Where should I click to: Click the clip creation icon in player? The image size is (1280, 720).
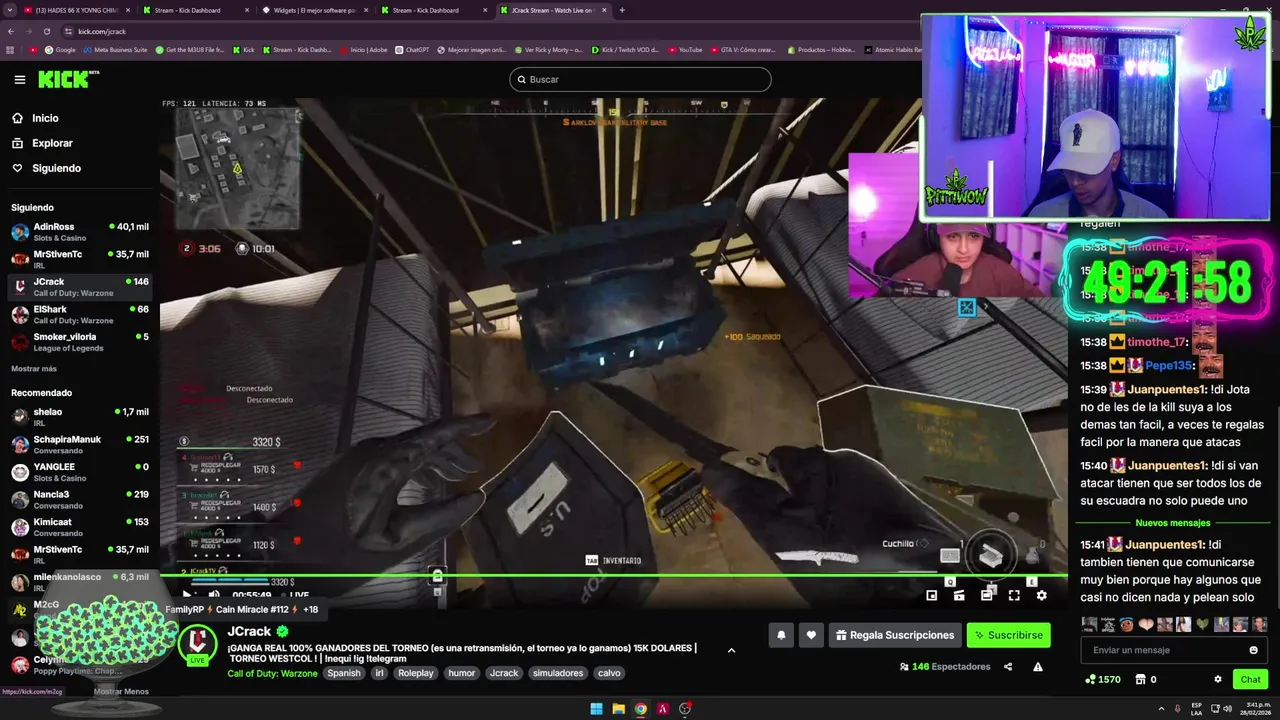959,595
